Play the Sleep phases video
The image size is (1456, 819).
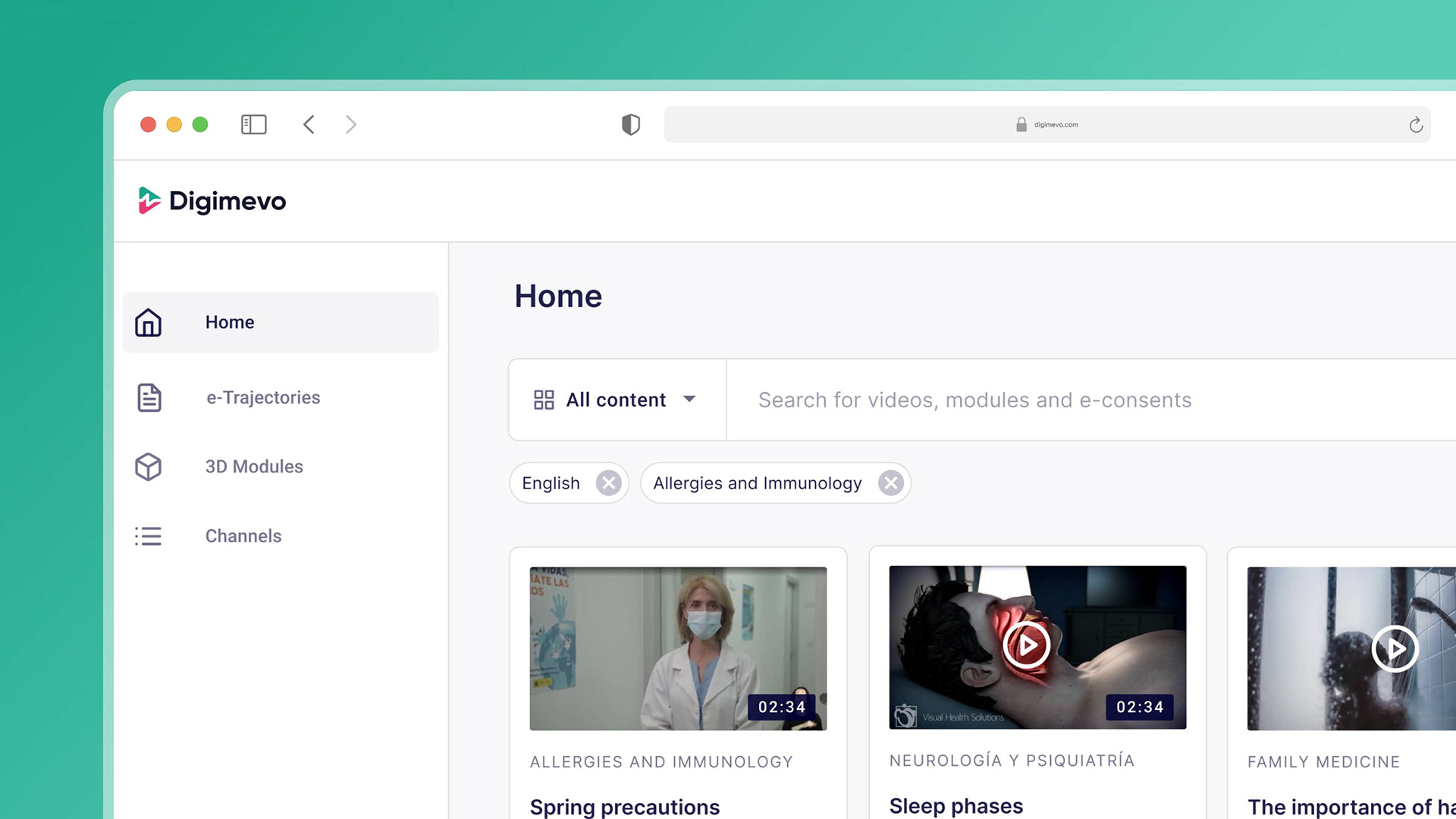pos(1027,645)
